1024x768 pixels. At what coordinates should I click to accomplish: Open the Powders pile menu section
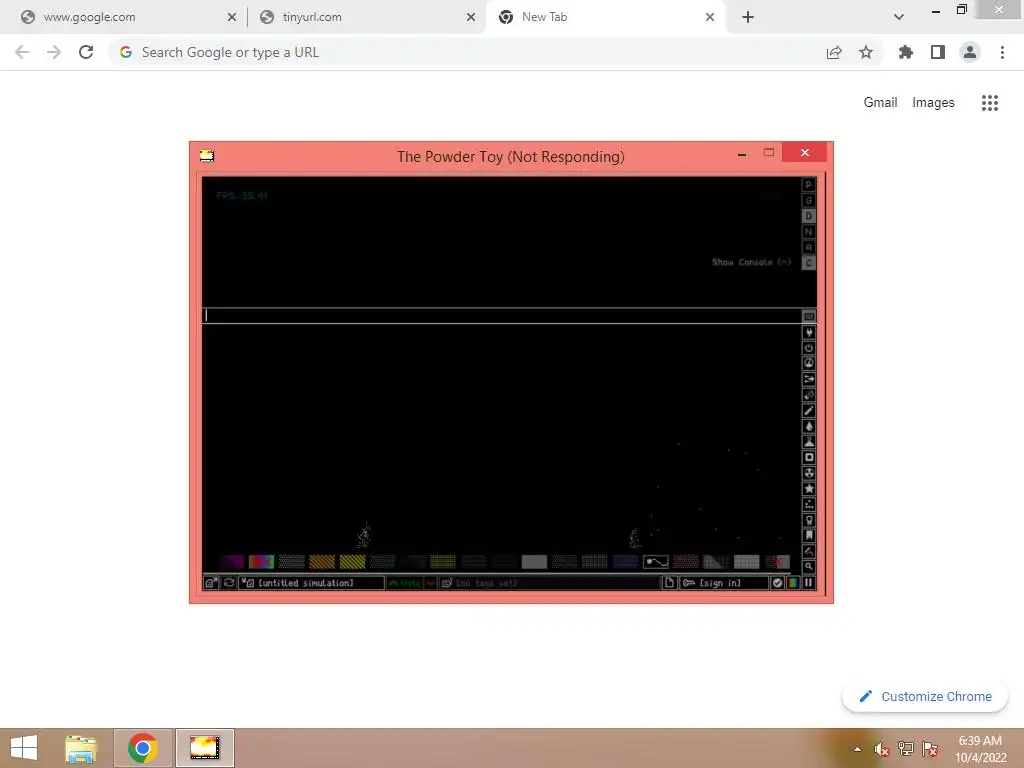click(808, 442)
